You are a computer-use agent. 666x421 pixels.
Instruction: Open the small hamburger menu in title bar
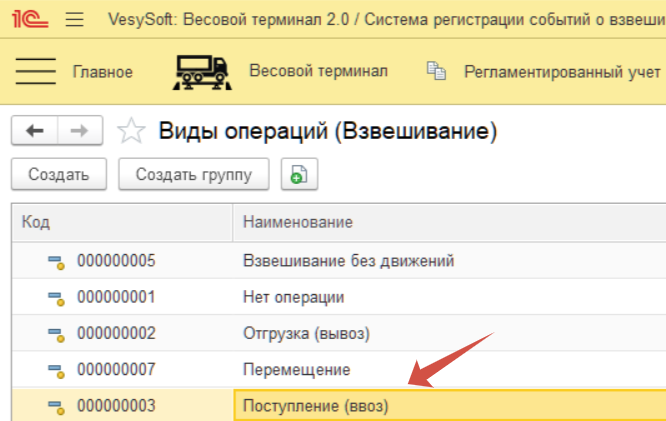(74, 19)
